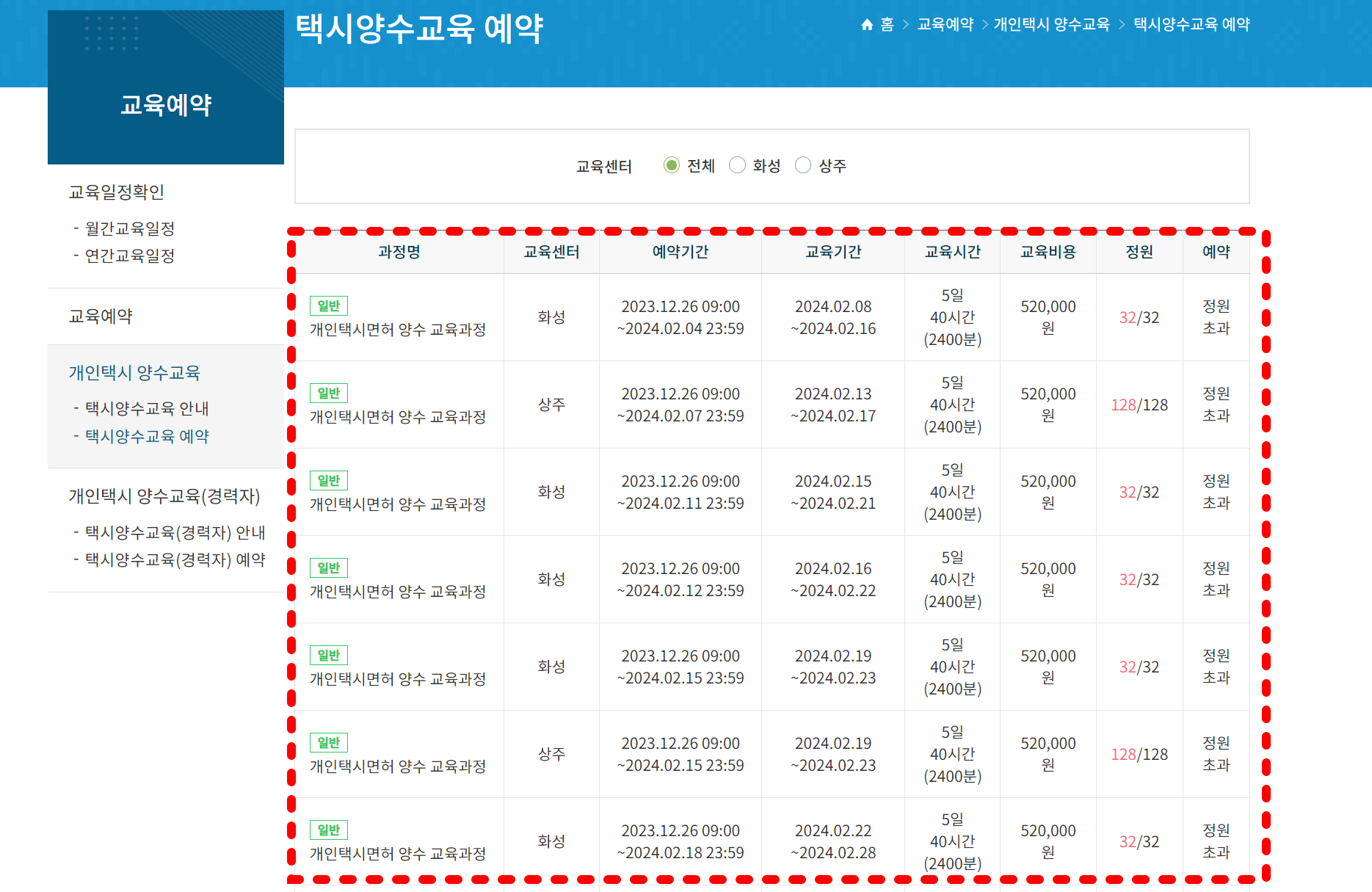1372x892 pixels.
Task: Click 일반 badge in 2024.02.16 education row
Action: coord(329,568)
